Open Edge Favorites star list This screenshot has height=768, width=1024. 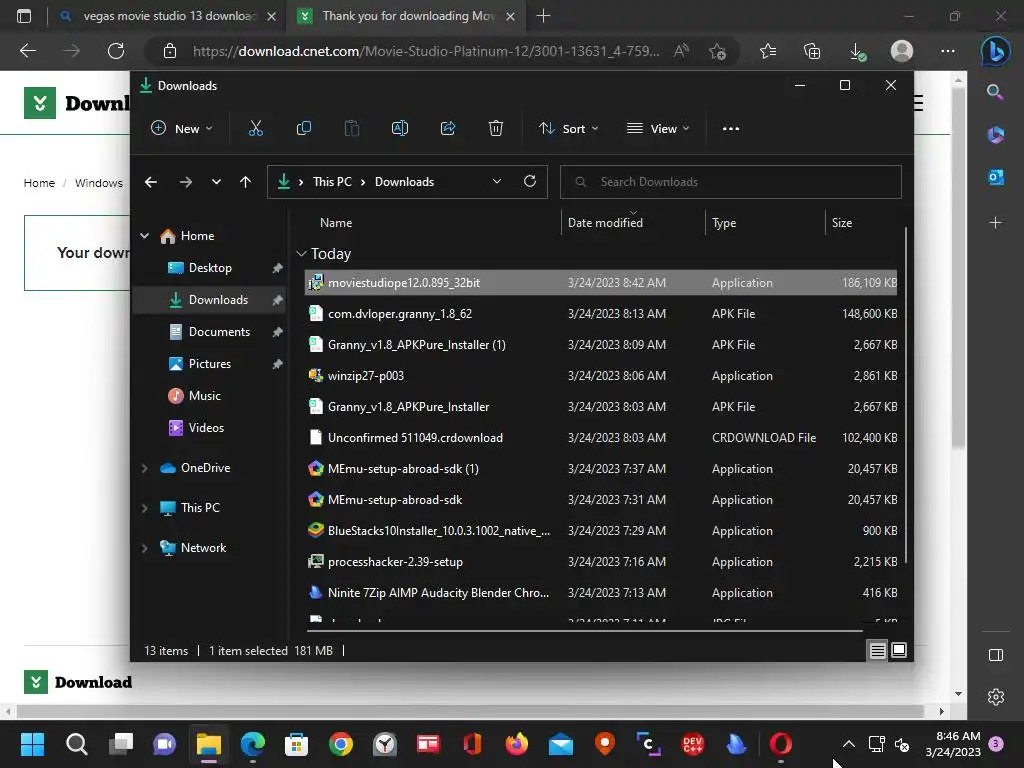pos(768,51)
